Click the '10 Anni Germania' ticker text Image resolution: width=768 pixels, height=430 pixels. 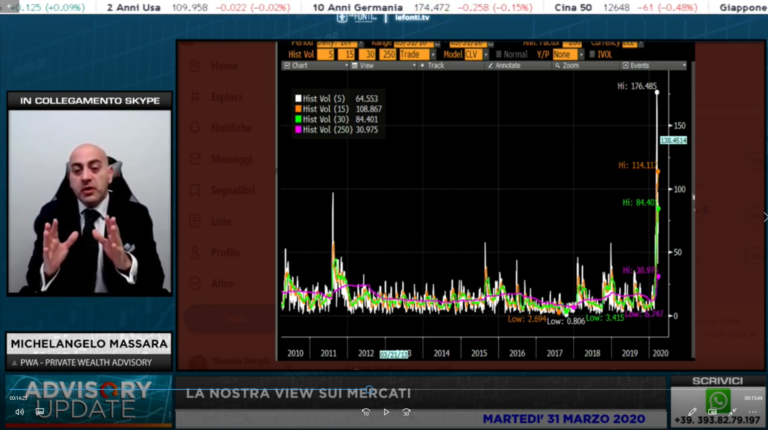[x=358, y=7]
